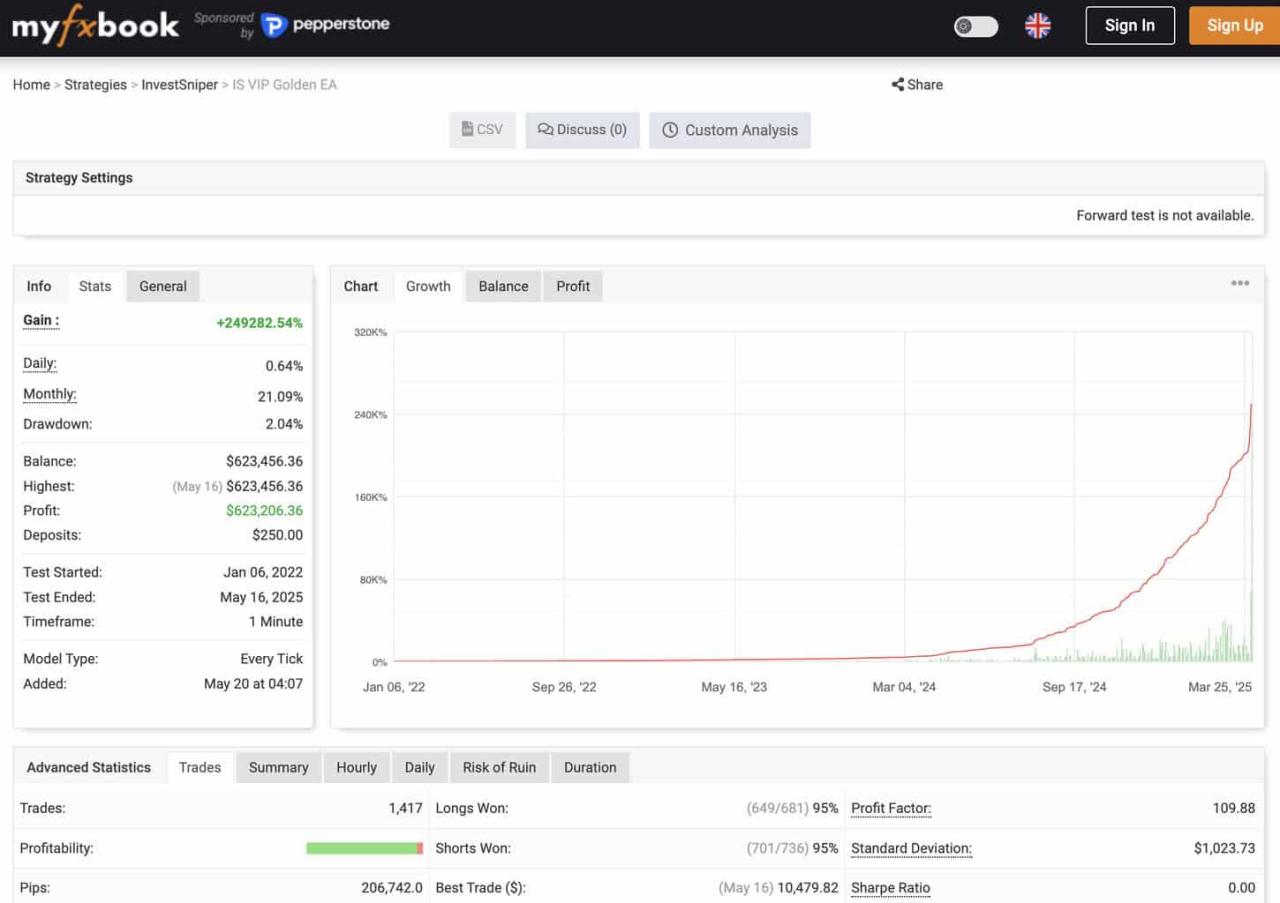1280x903 pixels.
Task: Click the Profitability green progress bar
Action: pyautogui.click(x=361, y=848)
